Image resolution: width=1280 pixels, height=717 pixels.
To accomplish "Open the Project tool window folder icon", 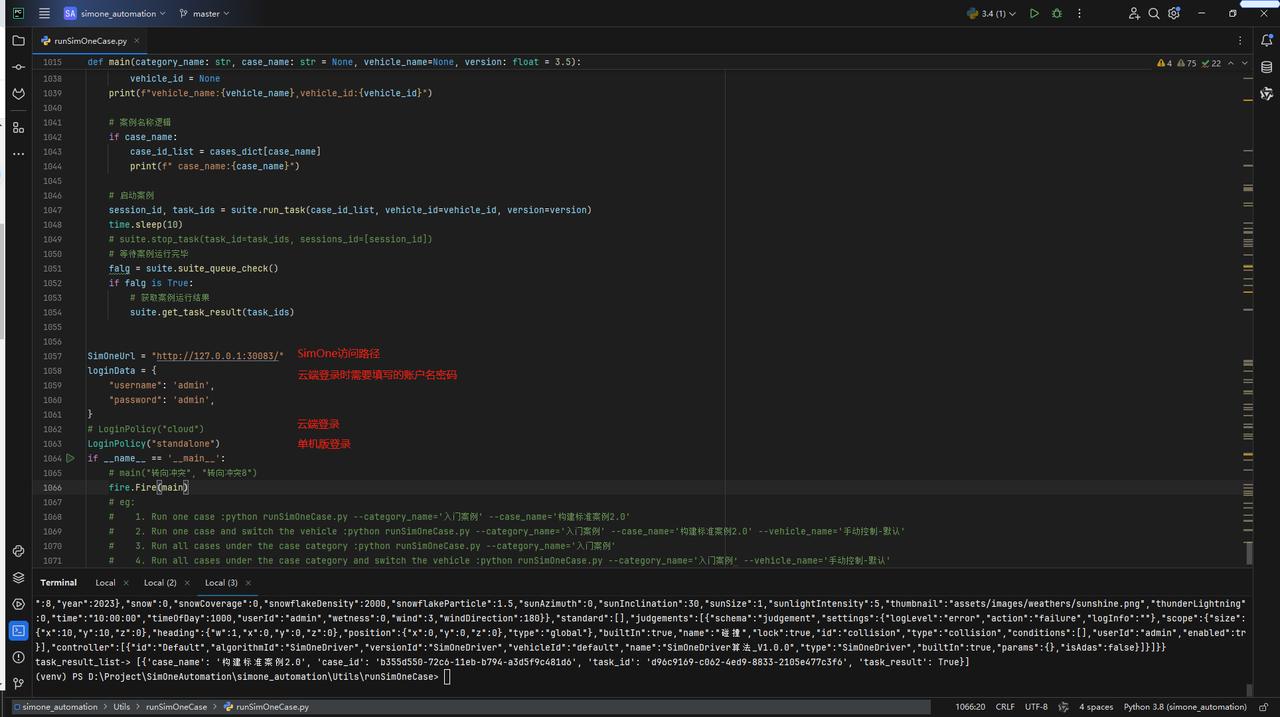I will (x=18, y=41).
